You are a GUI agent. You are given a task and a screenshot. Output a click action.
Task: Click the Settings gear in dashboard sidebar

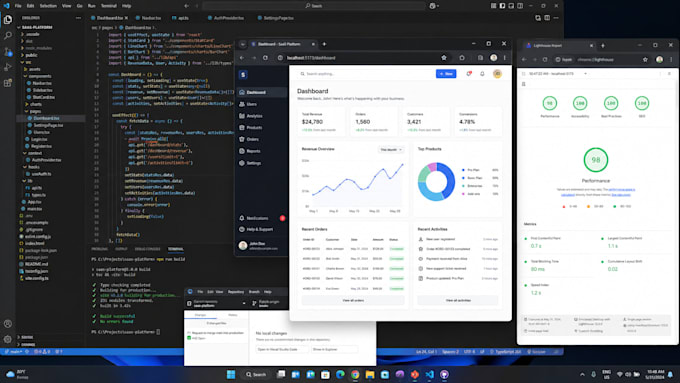click(x=242, y=163)
